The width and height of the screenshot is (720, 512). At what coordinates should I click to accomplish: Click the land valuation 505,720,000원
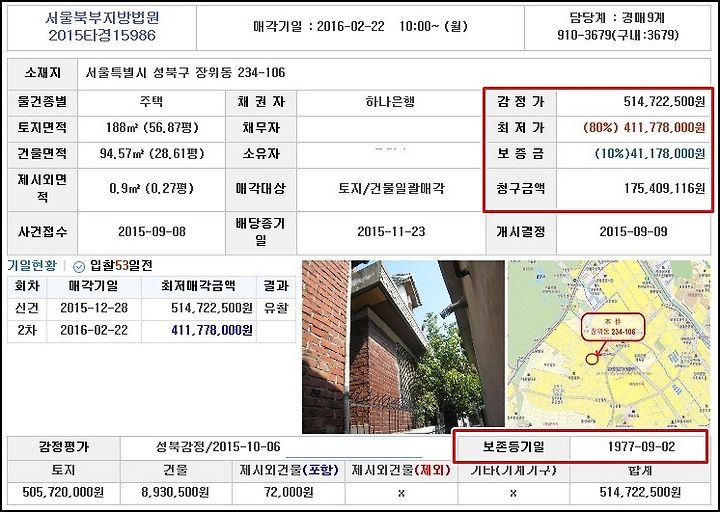63,493
